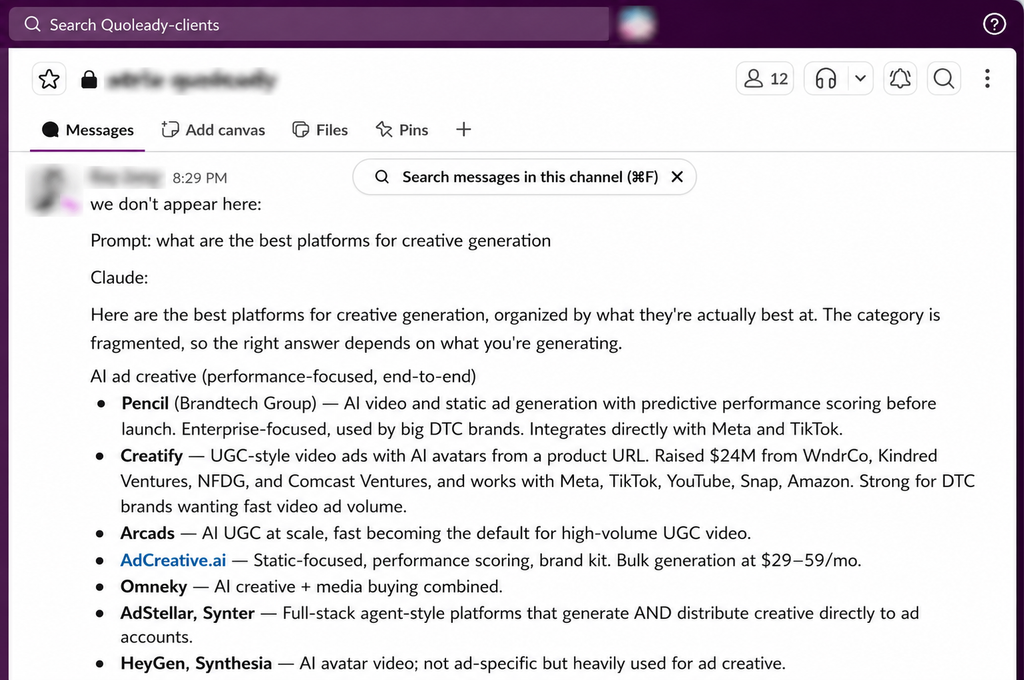
Task: Click the channel search magnifier icon
Action: pyautogui.click(x=944, y=78)
